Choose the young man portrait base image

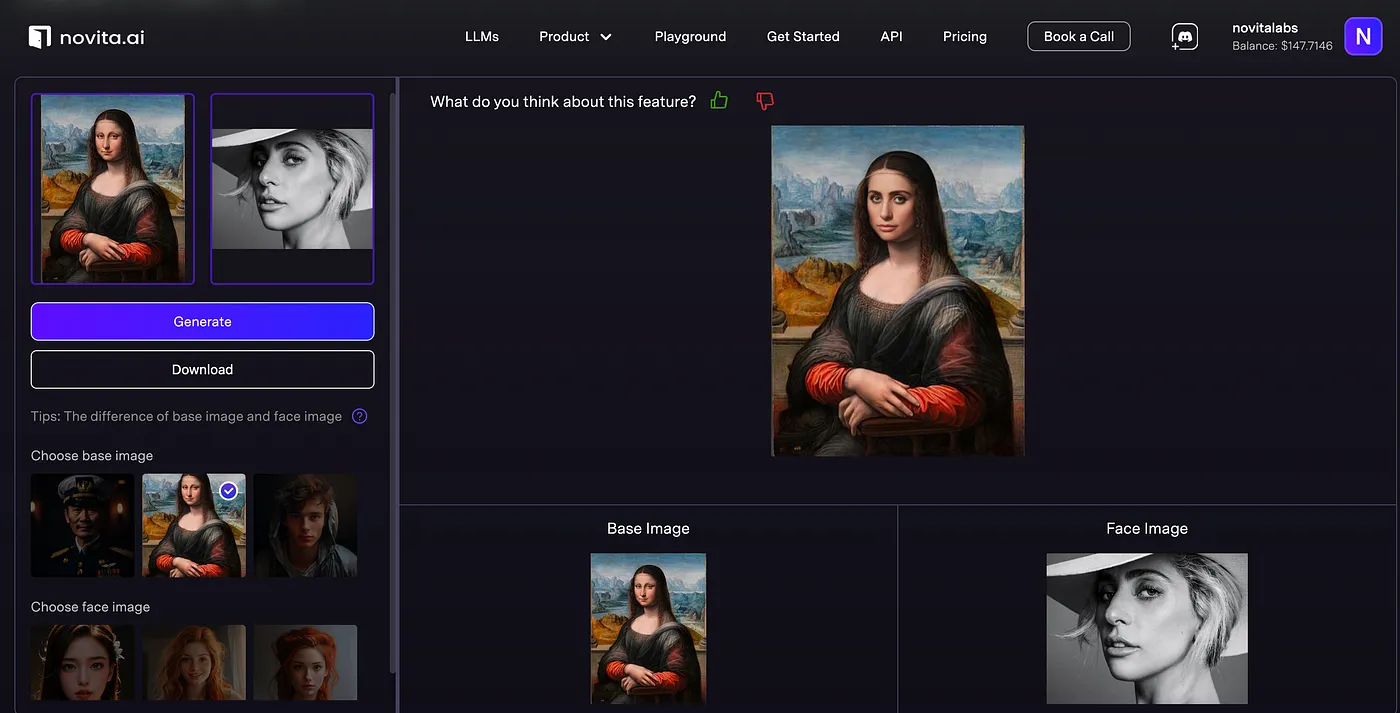click(x=305, y=525)
